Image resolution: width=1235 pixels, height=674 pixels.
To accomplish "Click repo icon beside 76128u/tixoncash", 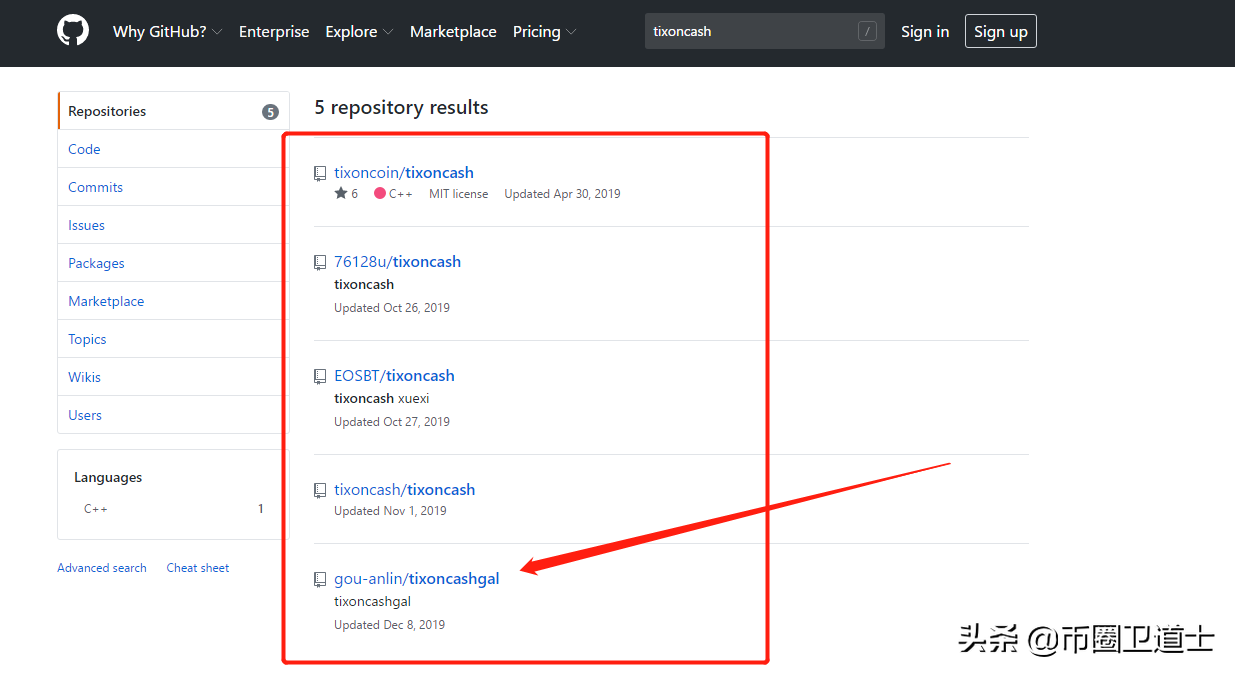I will 320,262.
